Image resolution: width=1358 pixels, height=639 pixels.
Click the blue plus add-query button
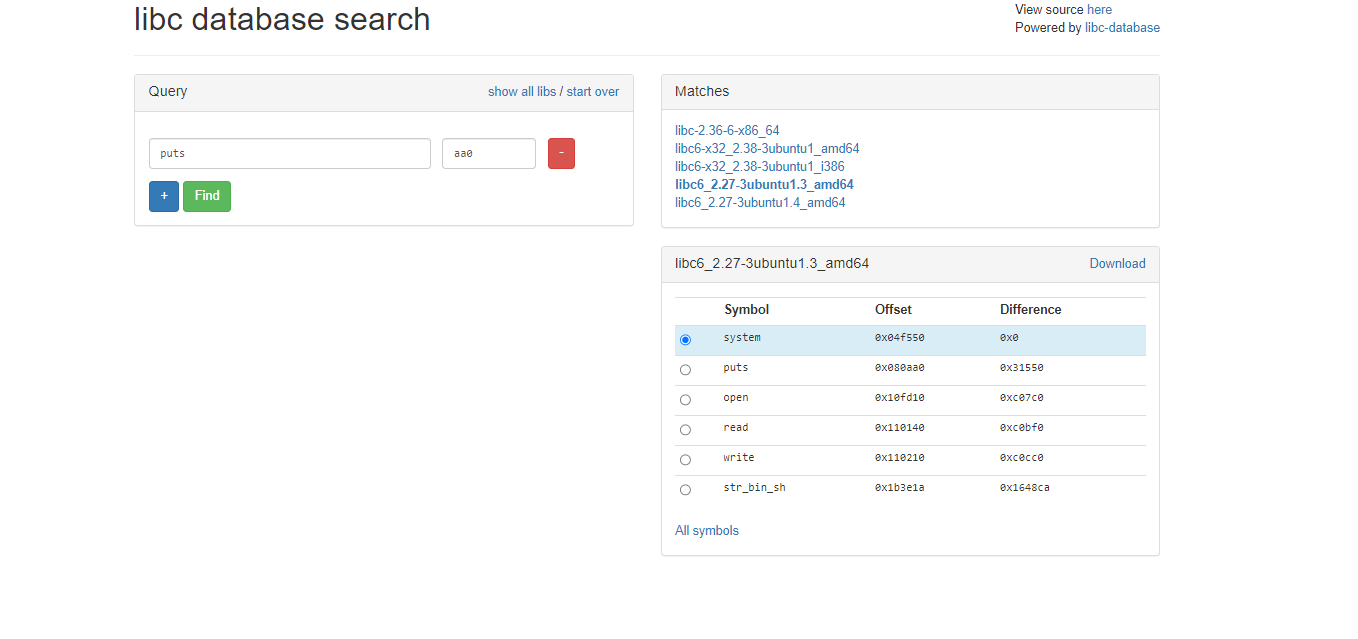pos(164,196)
